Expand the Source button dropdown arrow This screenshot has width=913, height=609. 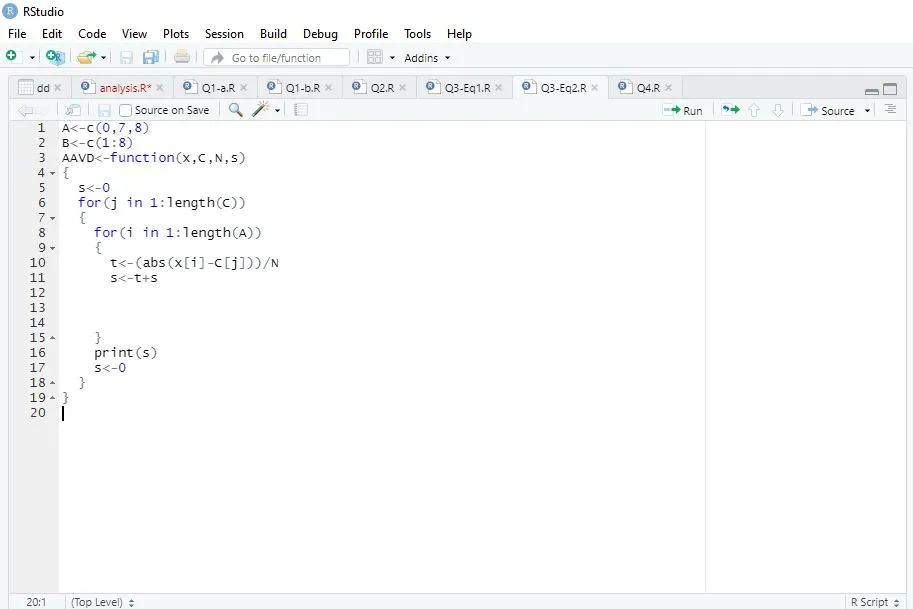[867, 111]
